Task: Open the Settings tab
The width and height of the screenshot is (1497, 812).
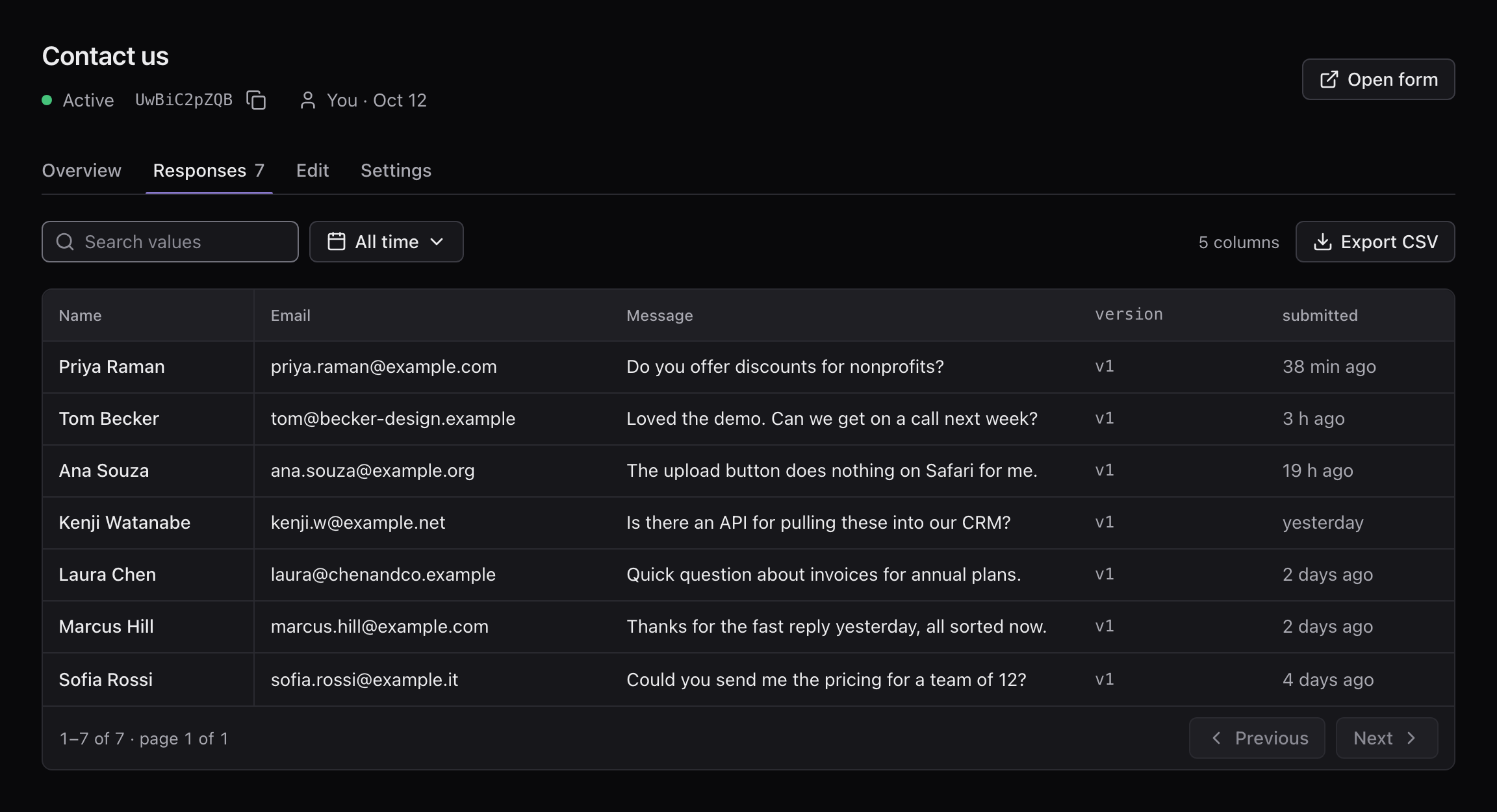Action: [x=396, y=170]
